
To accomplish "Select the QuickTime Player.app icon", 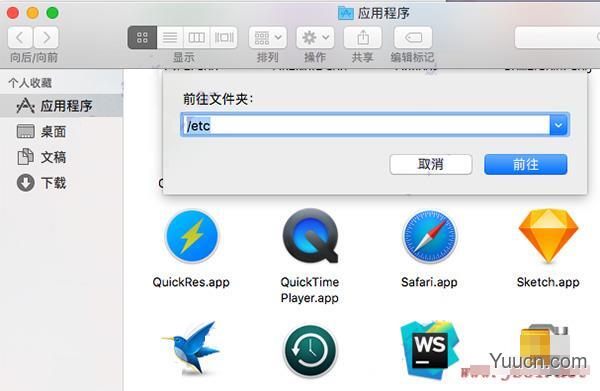I will 310,236.
